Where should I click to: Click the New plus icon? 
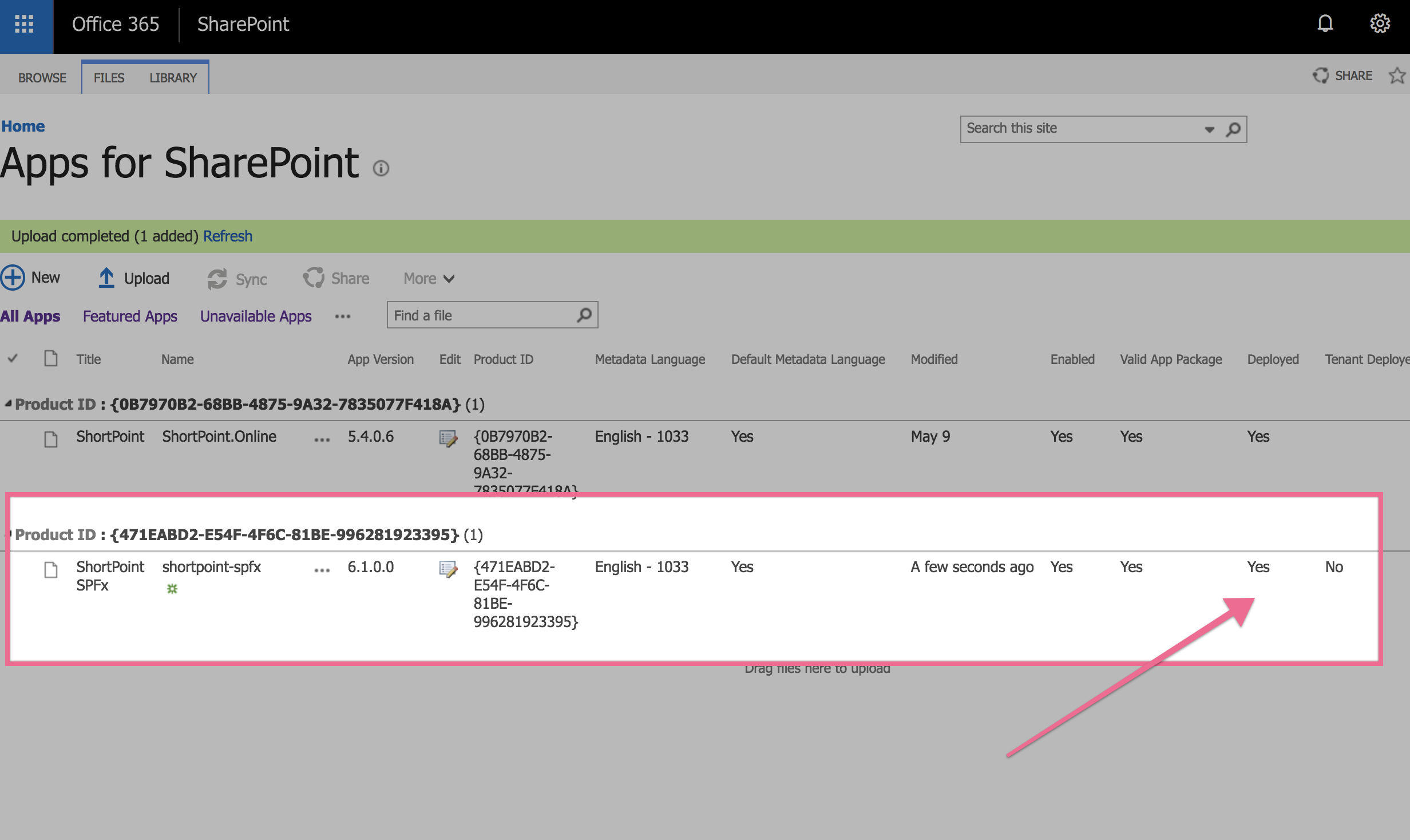[13, 278]
